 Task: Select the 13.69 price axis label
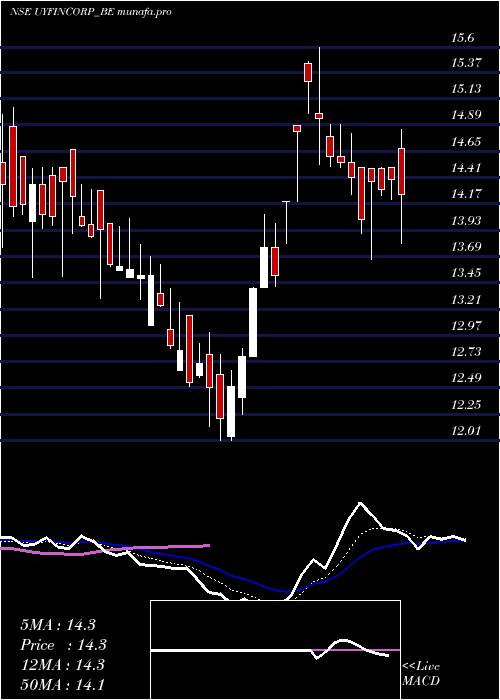(x=466, y=247)
